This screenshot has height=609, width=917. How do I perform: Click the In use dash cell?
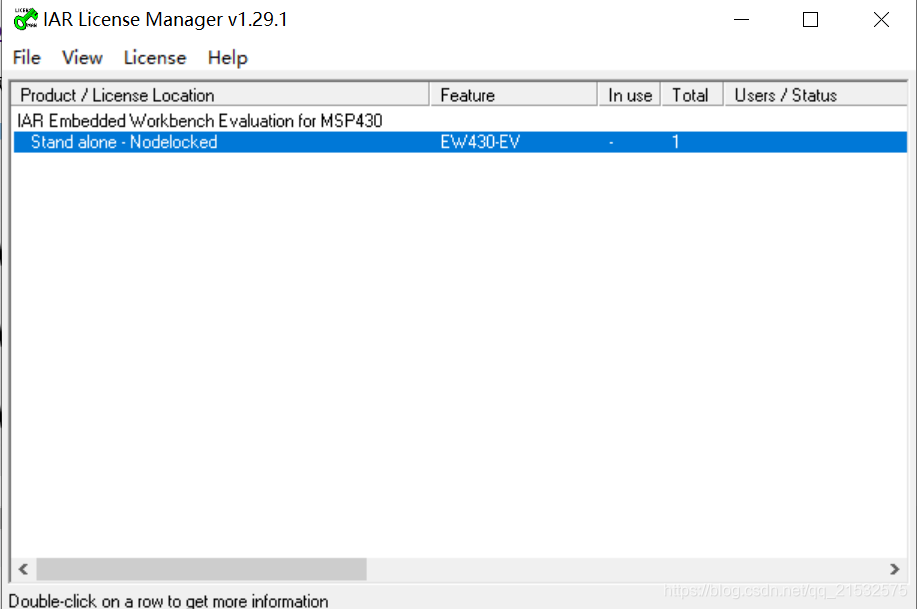pos(611,142)
